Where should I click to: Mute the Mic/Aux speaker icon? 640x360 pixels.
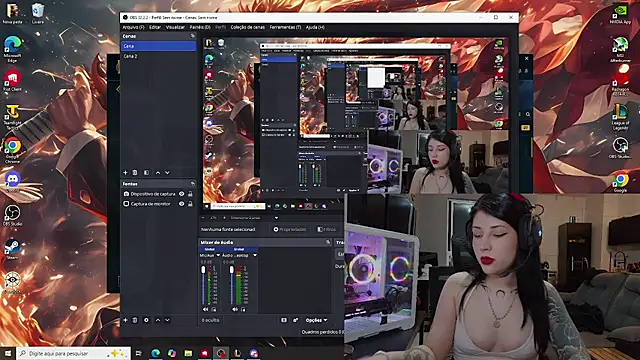pyautogui.click(x=205, y=309)
